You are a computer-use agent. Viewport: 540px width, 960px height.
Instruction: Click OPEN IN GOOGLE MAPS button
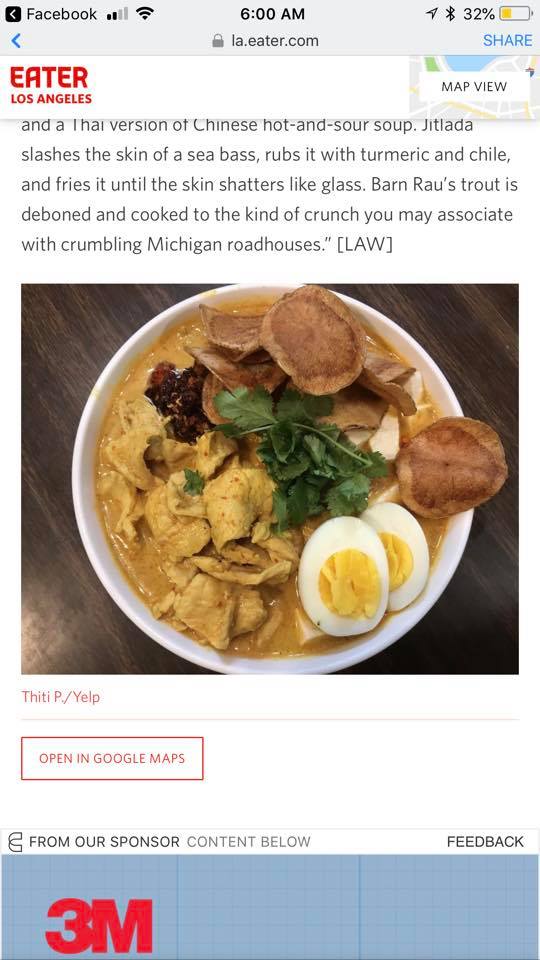(112, 758)
